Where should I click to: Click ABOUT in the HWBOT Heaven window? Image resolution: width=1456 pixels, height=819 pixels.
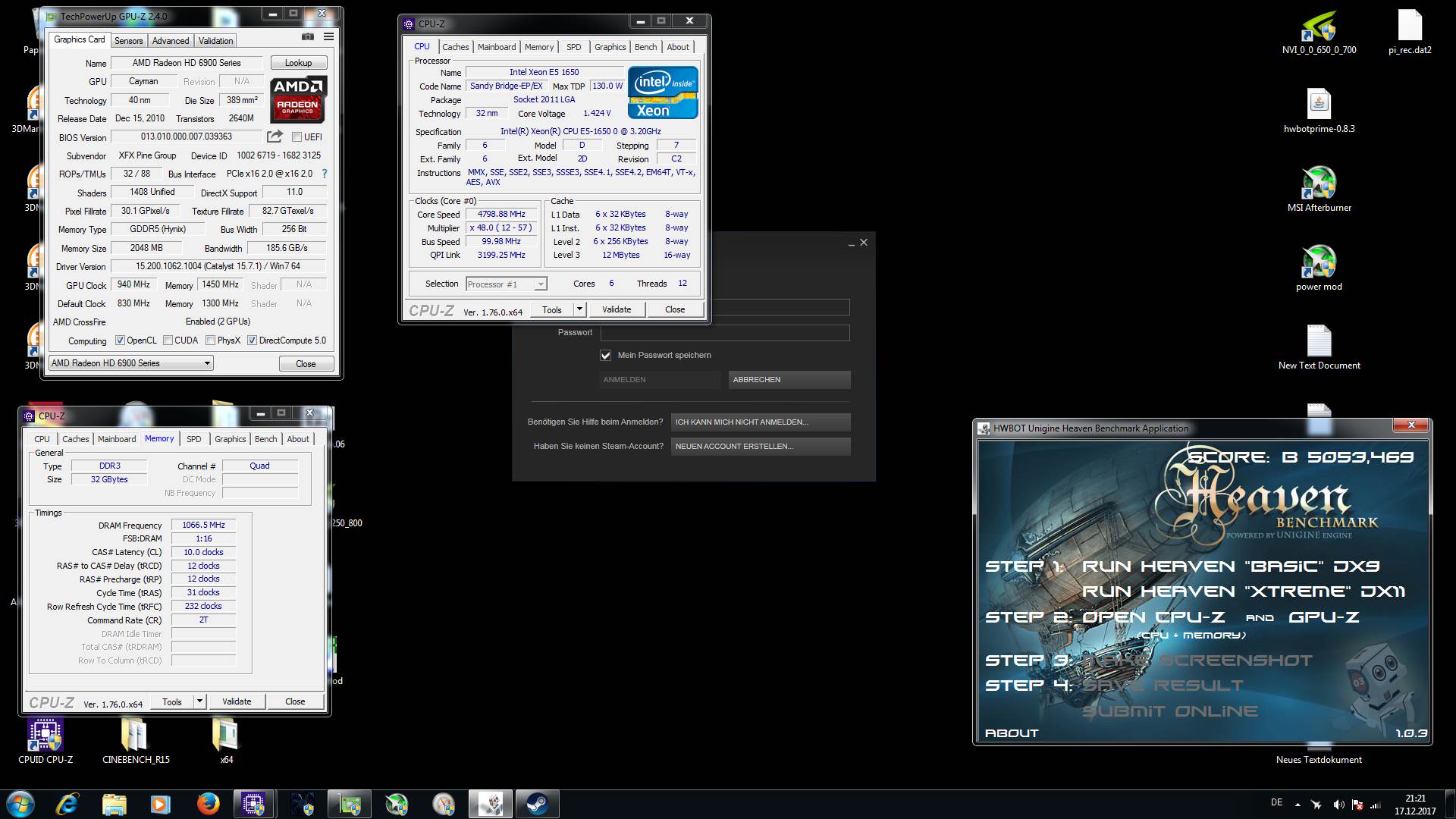(1012, 733)
